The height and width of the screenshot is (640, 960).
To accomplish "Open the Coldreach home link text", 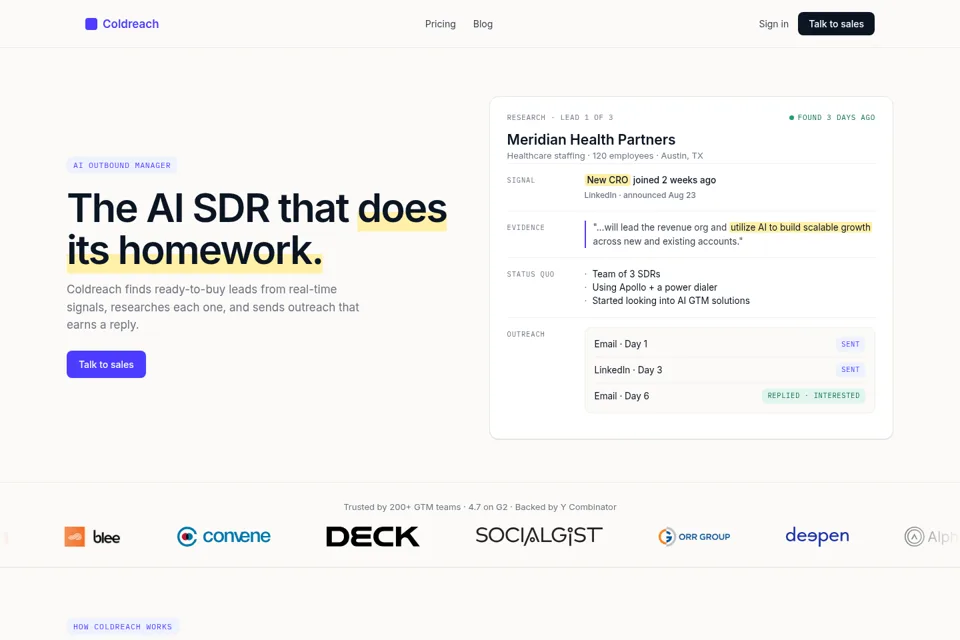I will 130,24.
